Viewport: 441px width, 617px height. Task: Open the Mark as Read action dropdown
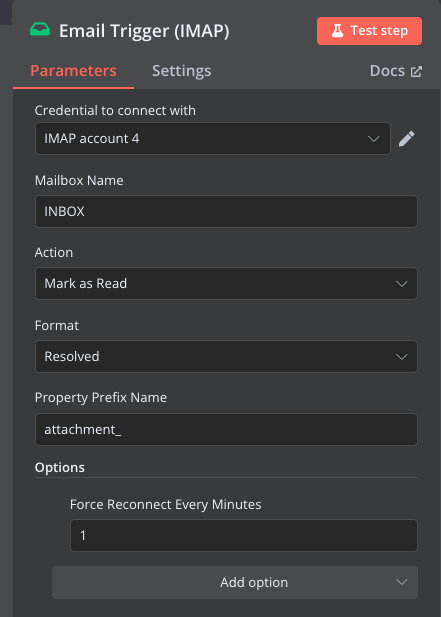point(226,283)
